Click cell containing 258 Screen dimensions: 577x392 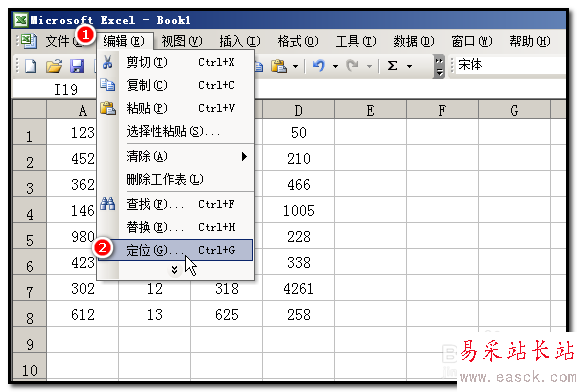pyautogui.click(x=298, y=314)
